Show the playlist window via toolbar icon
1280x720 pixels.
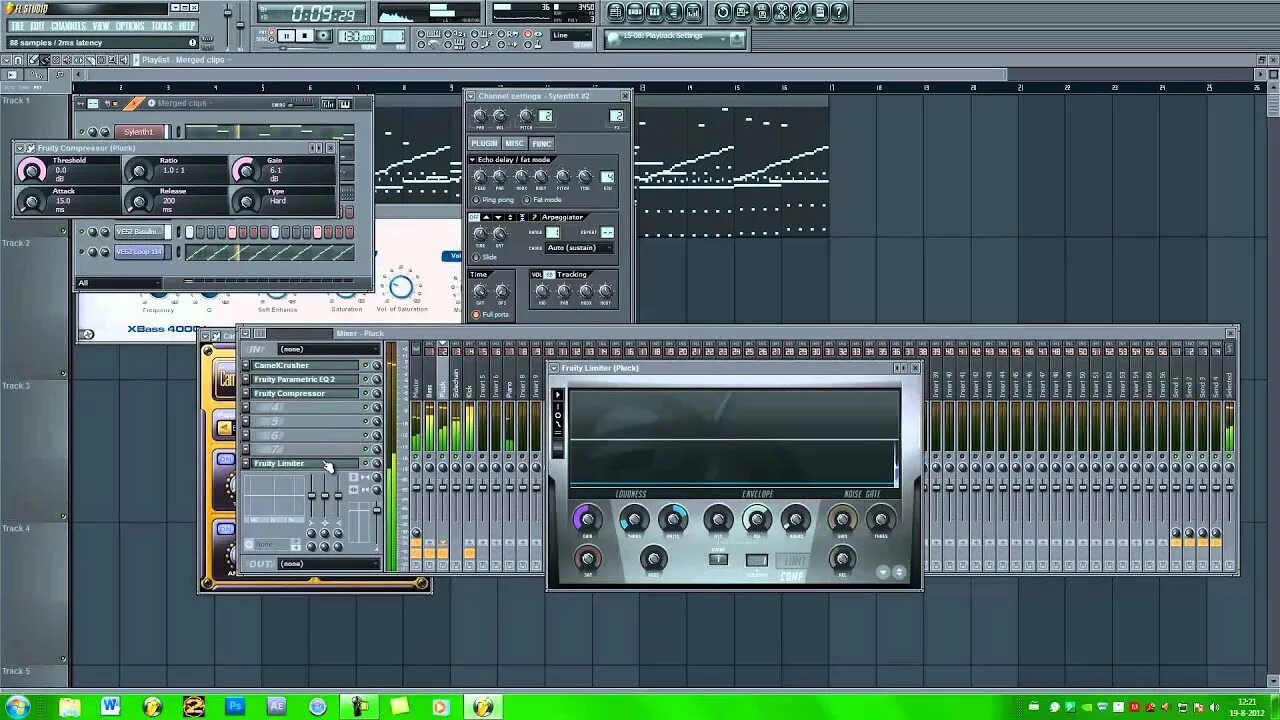coord(616,12)
